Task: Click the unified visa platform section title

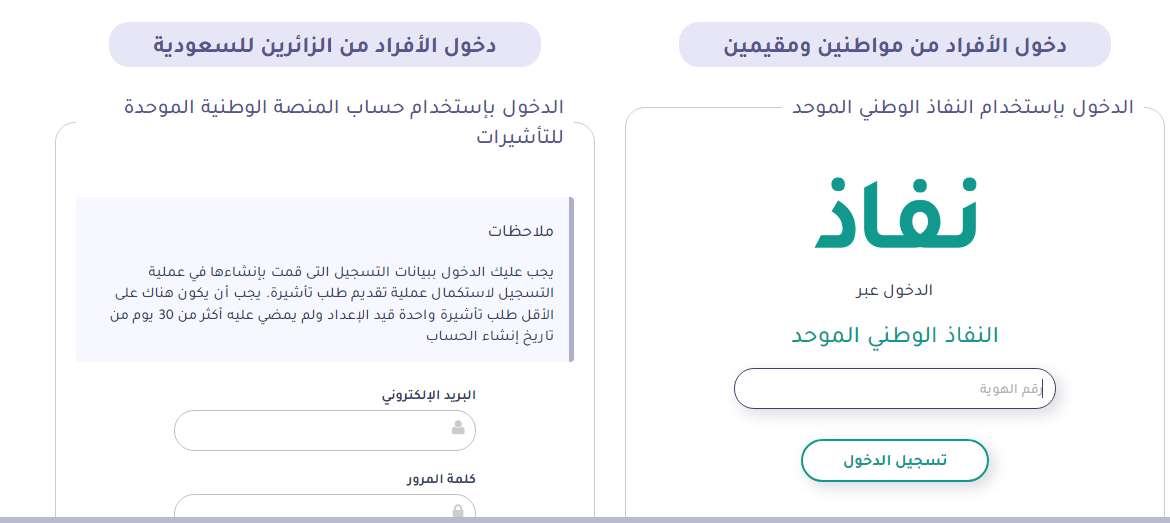Action: point(343,122)
